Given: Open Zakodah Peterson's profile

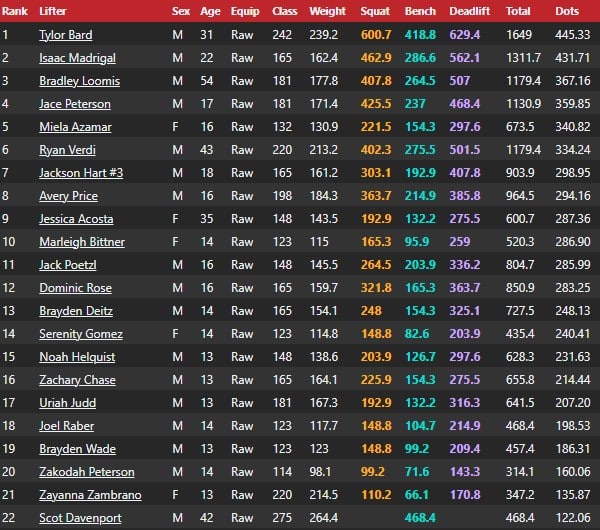Looking at the screenshot, I should point(87,471).
